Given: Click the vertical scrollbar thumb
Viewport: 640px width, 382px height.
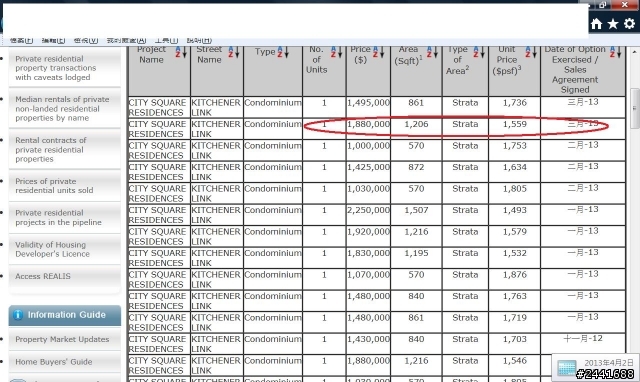Looking at the screenshot, I should (x=635, y=109).
